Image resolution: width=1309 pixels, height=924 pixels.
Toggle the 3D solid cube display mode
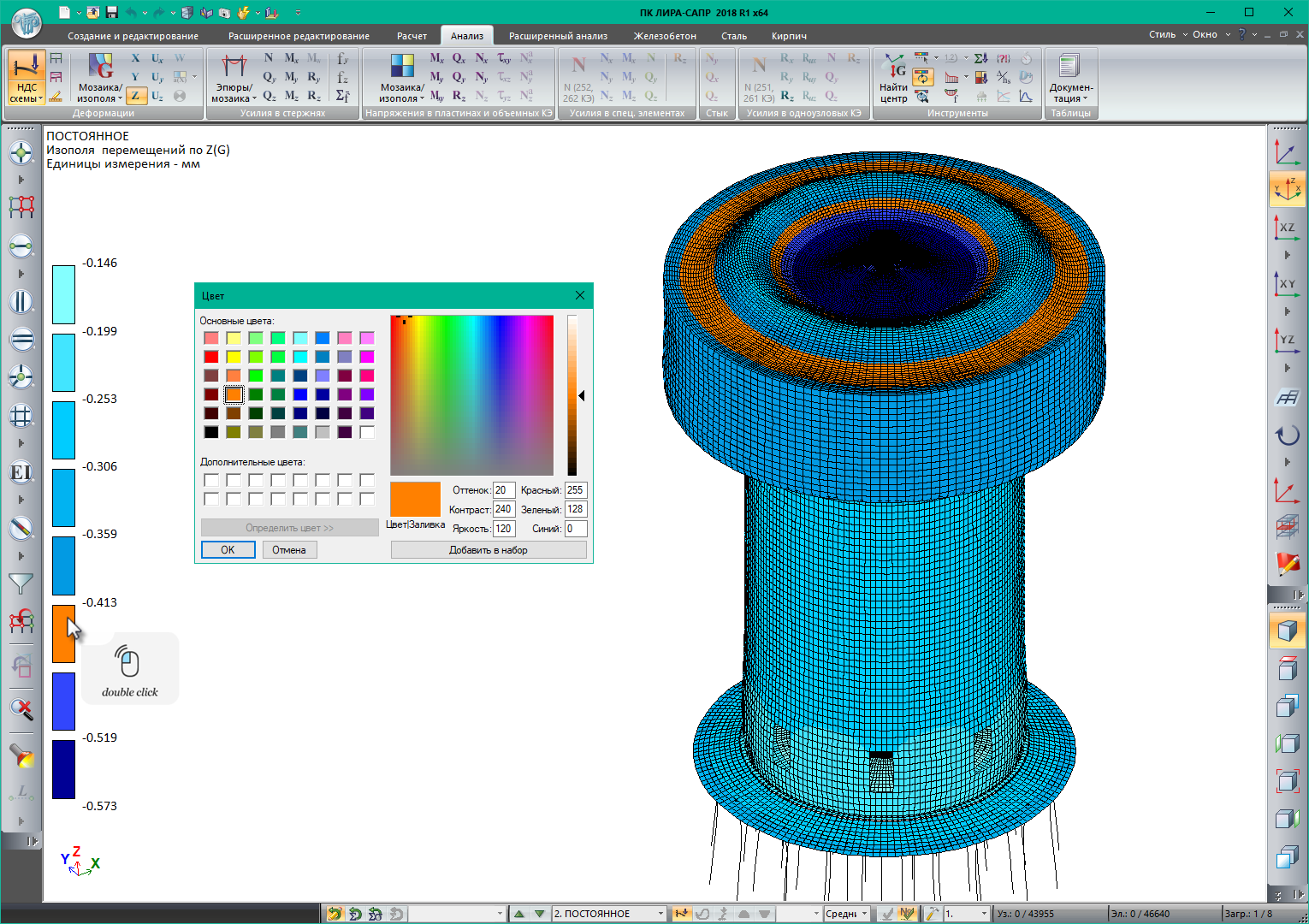1287,631
